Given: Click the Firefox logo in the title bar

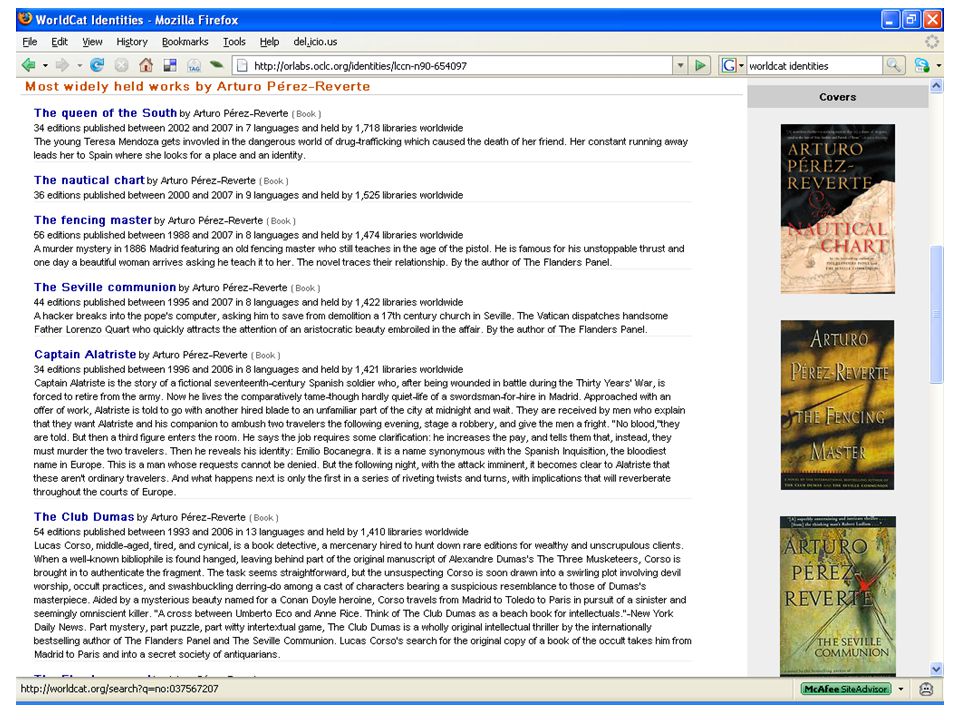Looking at the screenshot, I should 24,19.
